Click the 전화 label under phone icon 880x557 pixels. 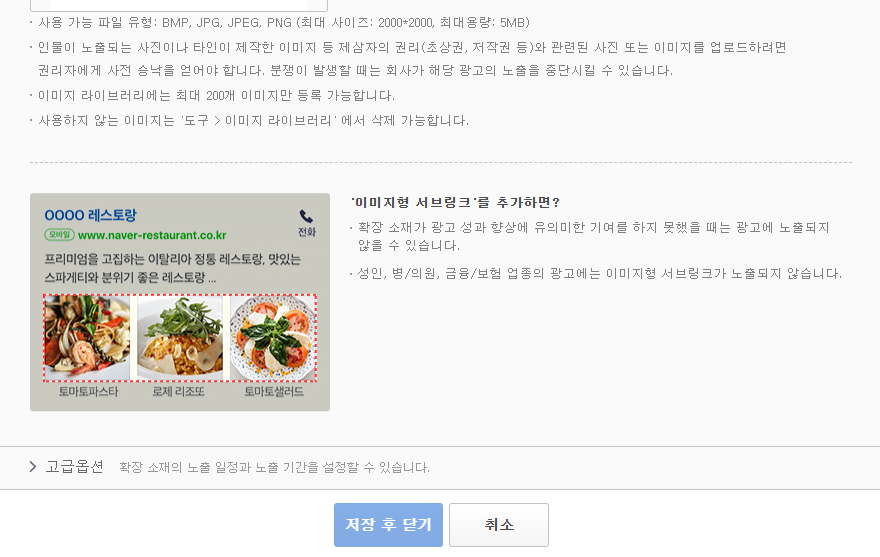point(306,232)
